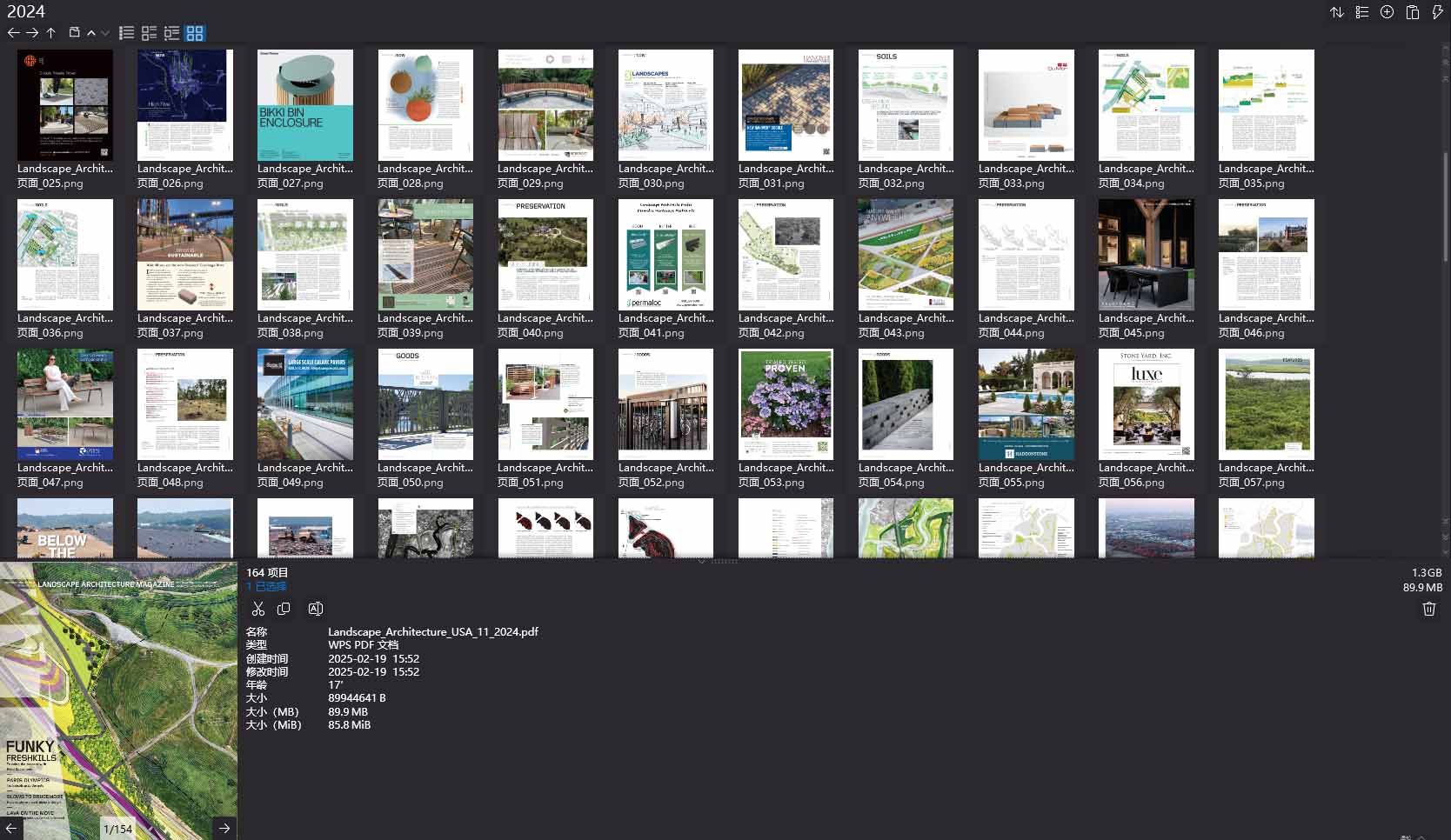Open the checklist panel icon top-right
This screenshot has width=1451, height=840.
click(x=1361, y=12)
